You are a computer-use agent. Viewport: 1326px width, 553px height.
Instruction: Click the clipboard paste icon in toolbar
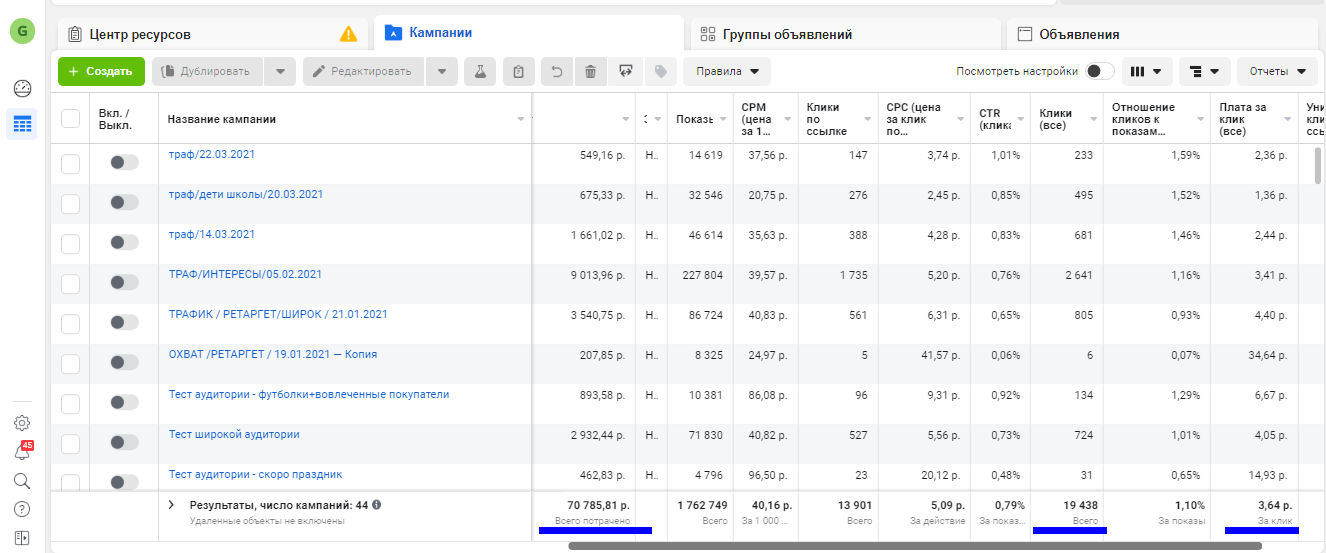[518, 71]
